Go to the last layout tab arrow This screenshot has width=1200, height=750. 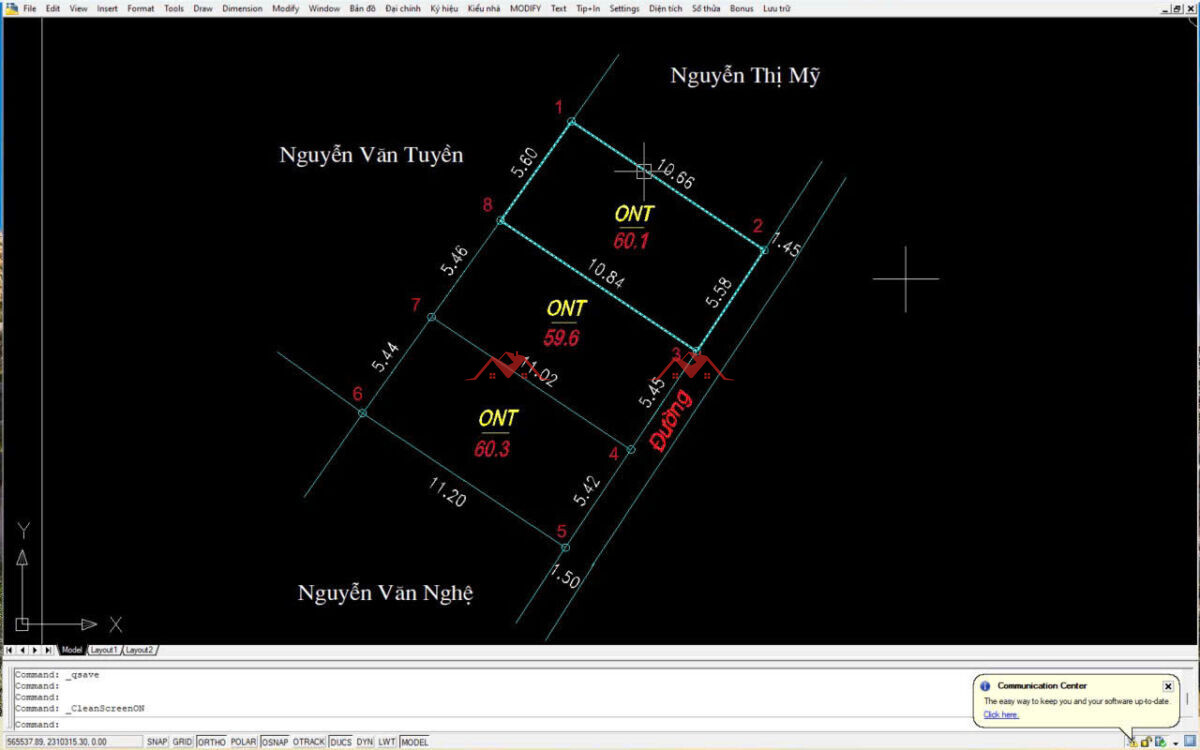(49, 650)
